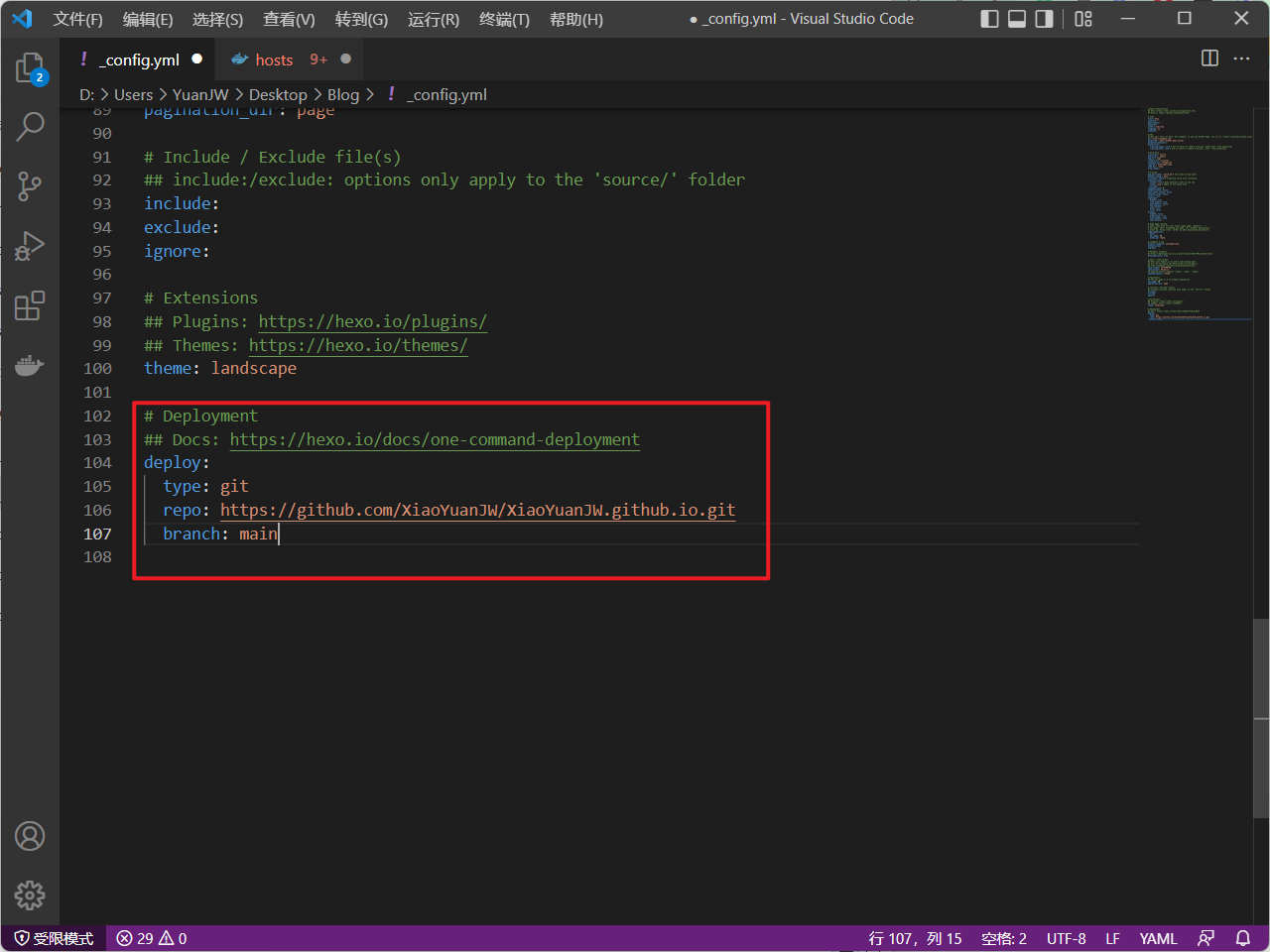Open the Manage gear icon
The width and height of the screenshot is (1270, 952).
tap(30, 895)
